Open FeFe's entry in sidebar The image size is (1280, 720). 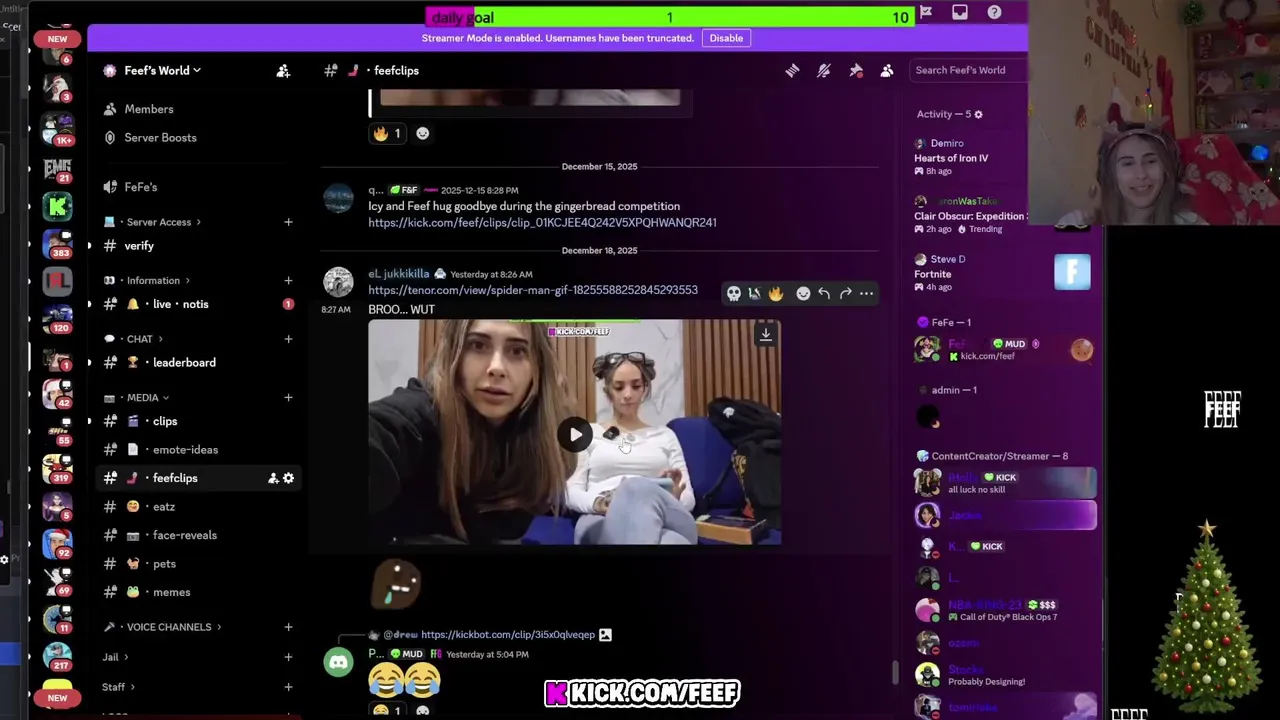(x=141, y=187)
